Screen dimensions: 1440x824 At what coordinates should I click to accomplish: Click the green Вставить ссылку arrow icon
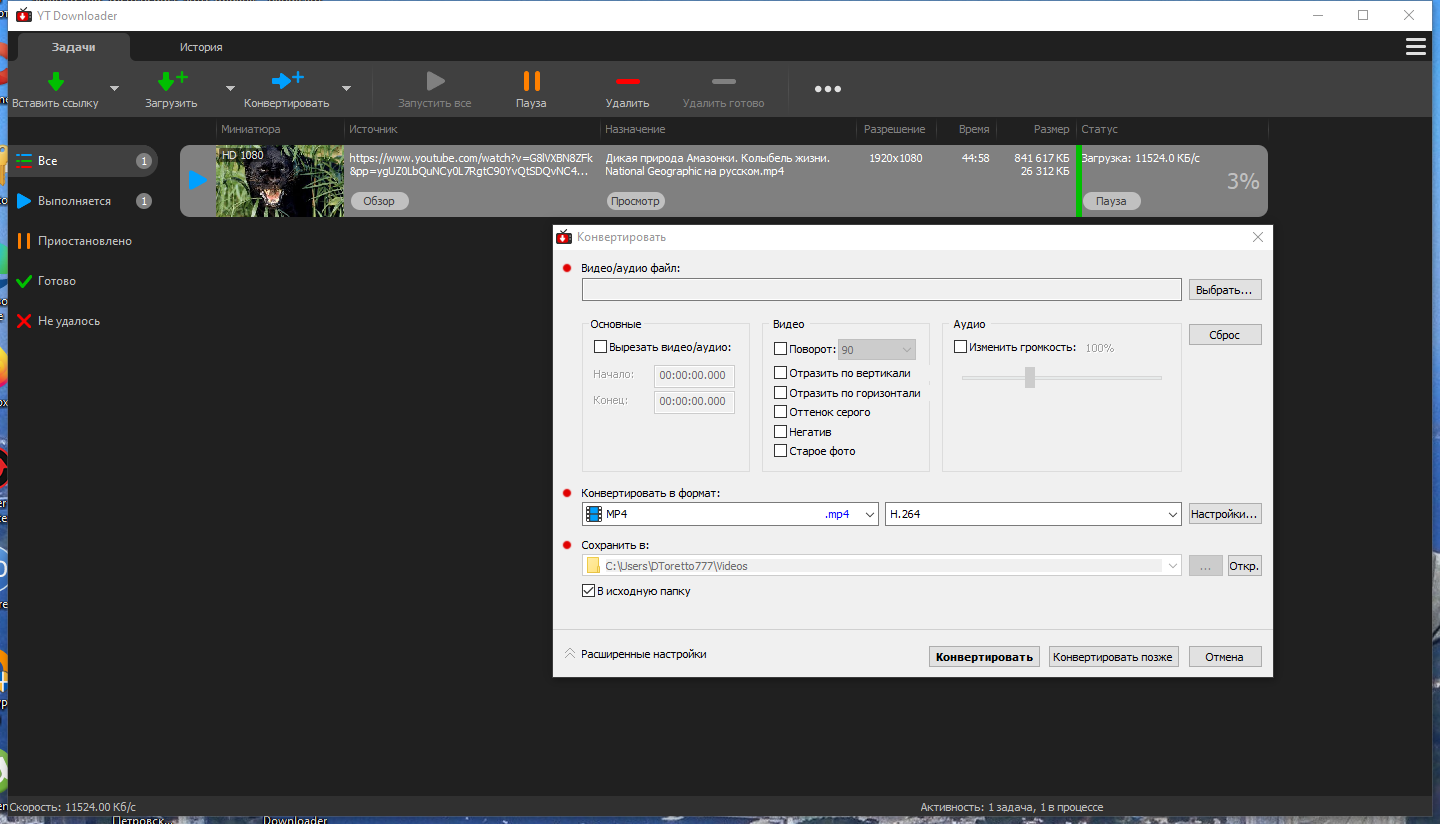click(x=56, y=82)
